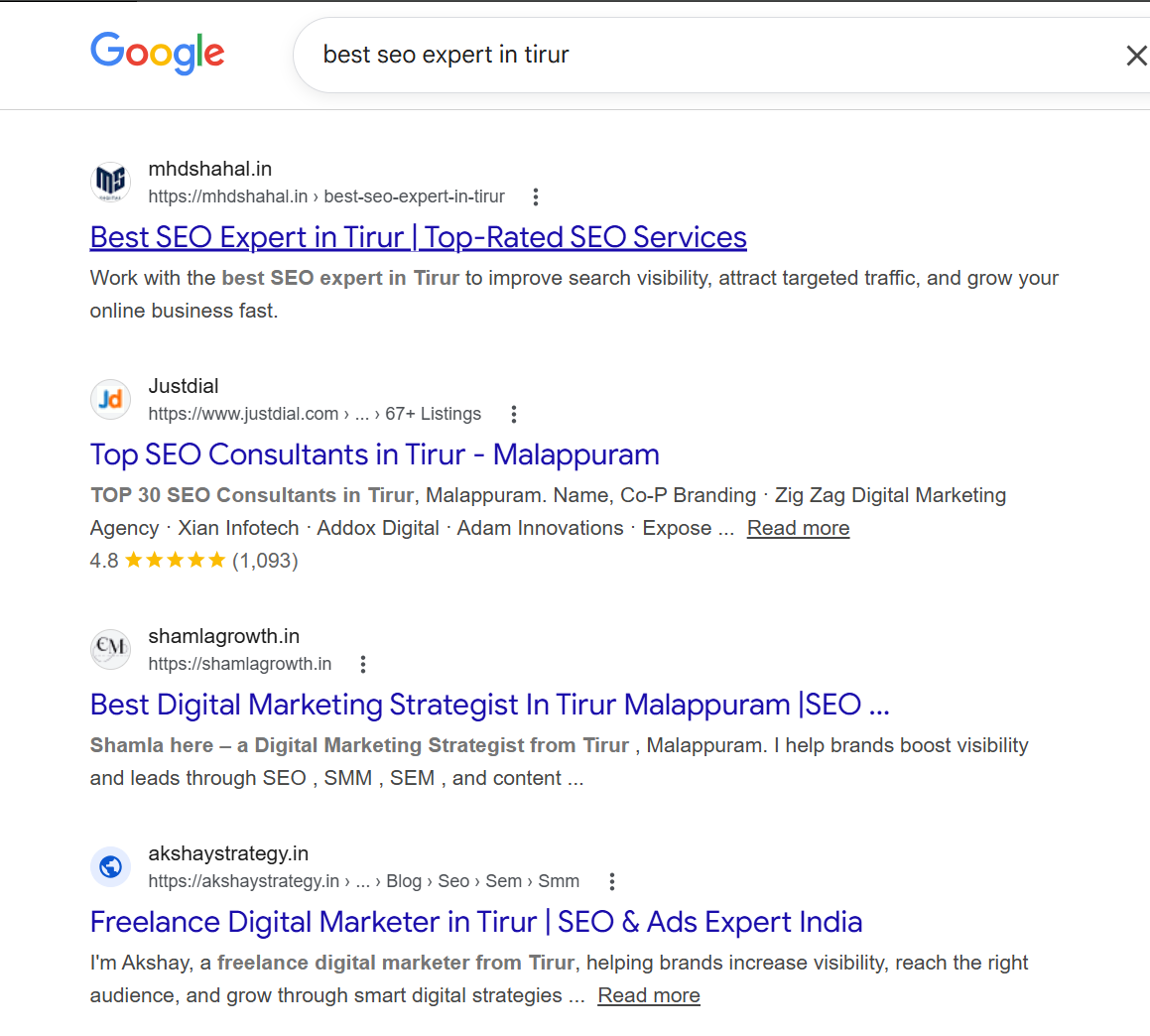Click the mhdshahal.in site favicon
This screenshot has height=1036, width=1150.
pos(110,183)
